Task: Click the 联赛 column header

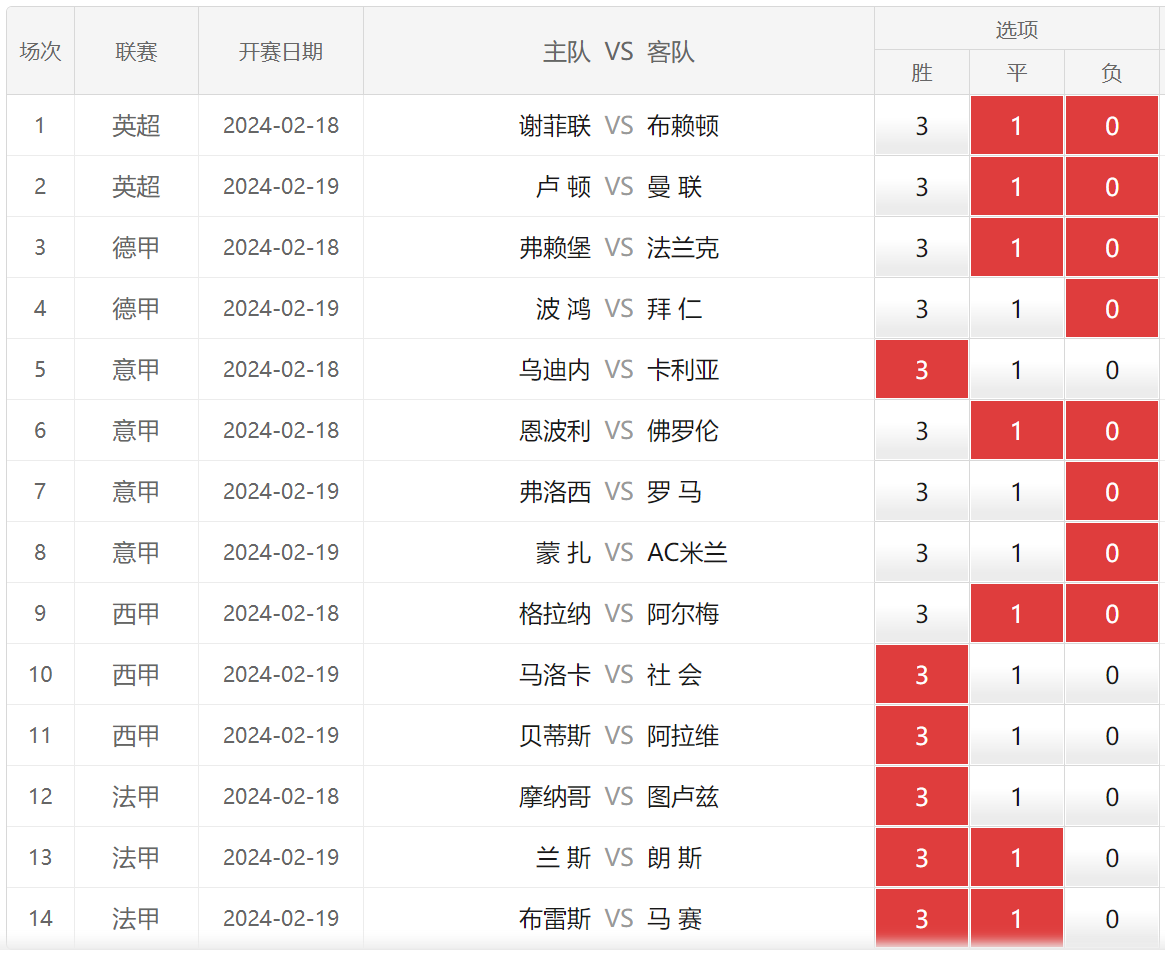Action: pos(136,51)
